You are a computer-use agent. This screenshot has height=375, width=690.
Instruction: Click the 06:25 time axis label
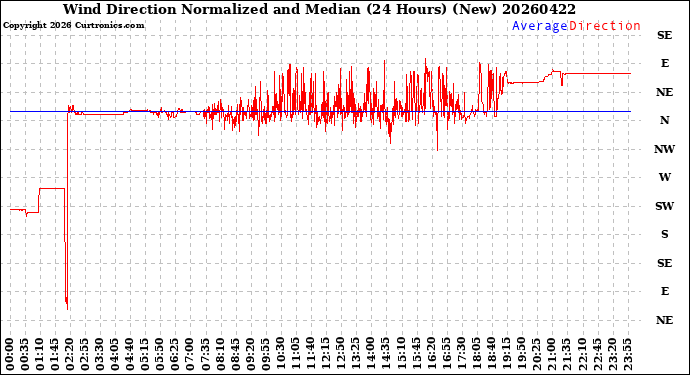(176, 354)
